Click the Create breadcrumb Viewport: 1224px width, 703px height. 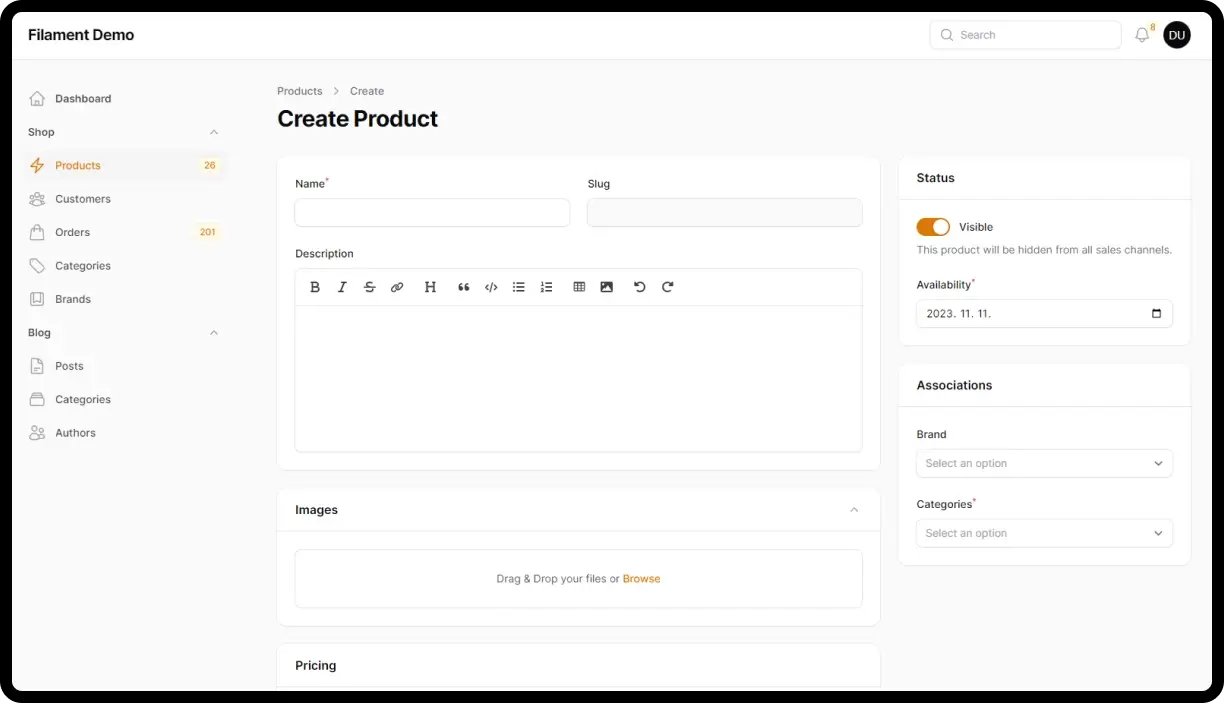click(367, 91)
